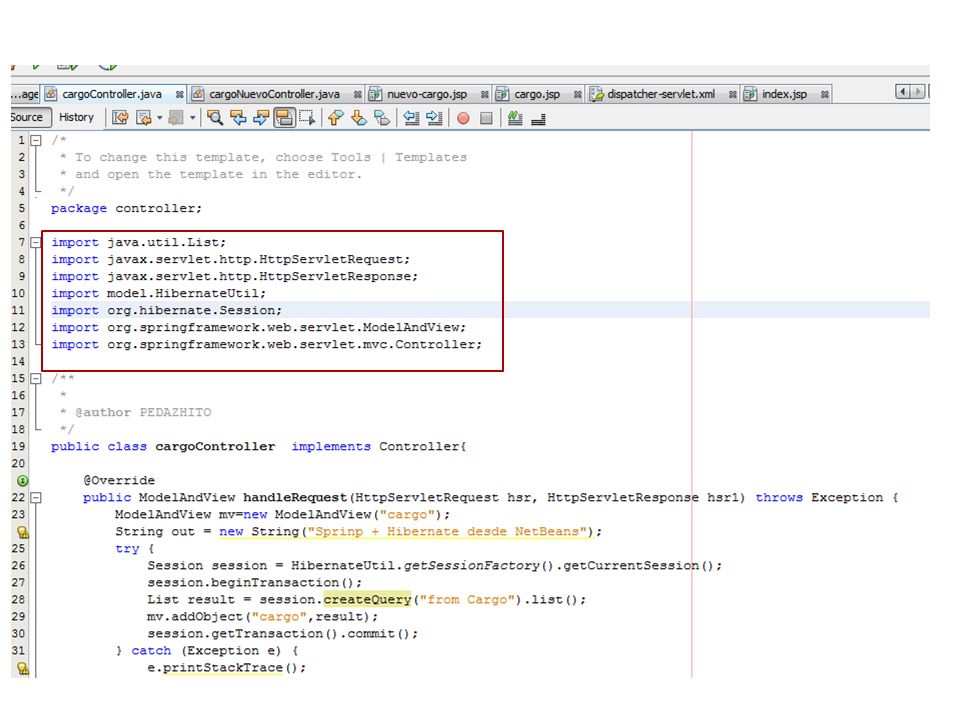Switch to Source view
Screen dimensions: 960x720
(27, 117)
